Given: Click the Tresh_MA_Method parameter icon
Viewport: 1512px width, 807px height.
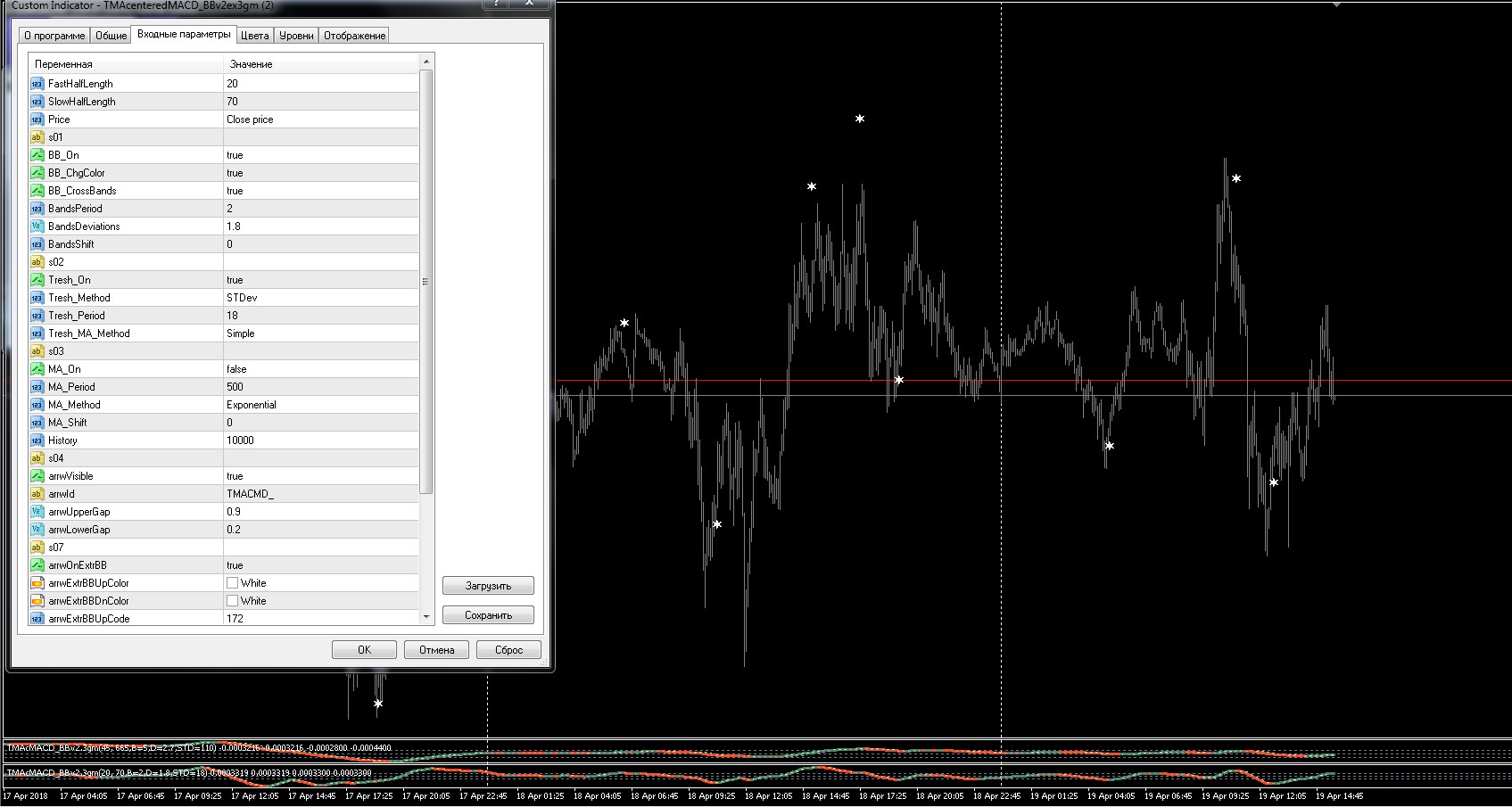Looking at the screenshot, I should 37,334.
